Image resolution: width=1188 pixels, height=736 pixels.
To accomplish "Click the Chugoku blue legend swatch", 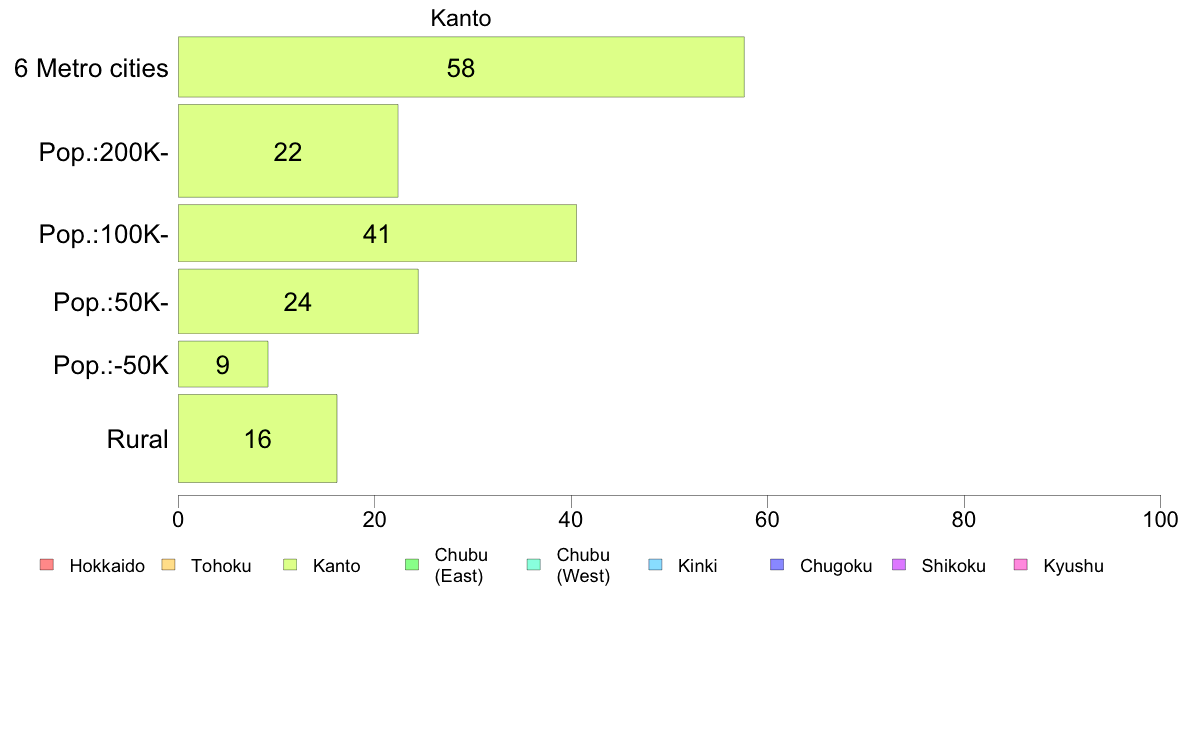I will pyautogui.click(x=777, y=565).
